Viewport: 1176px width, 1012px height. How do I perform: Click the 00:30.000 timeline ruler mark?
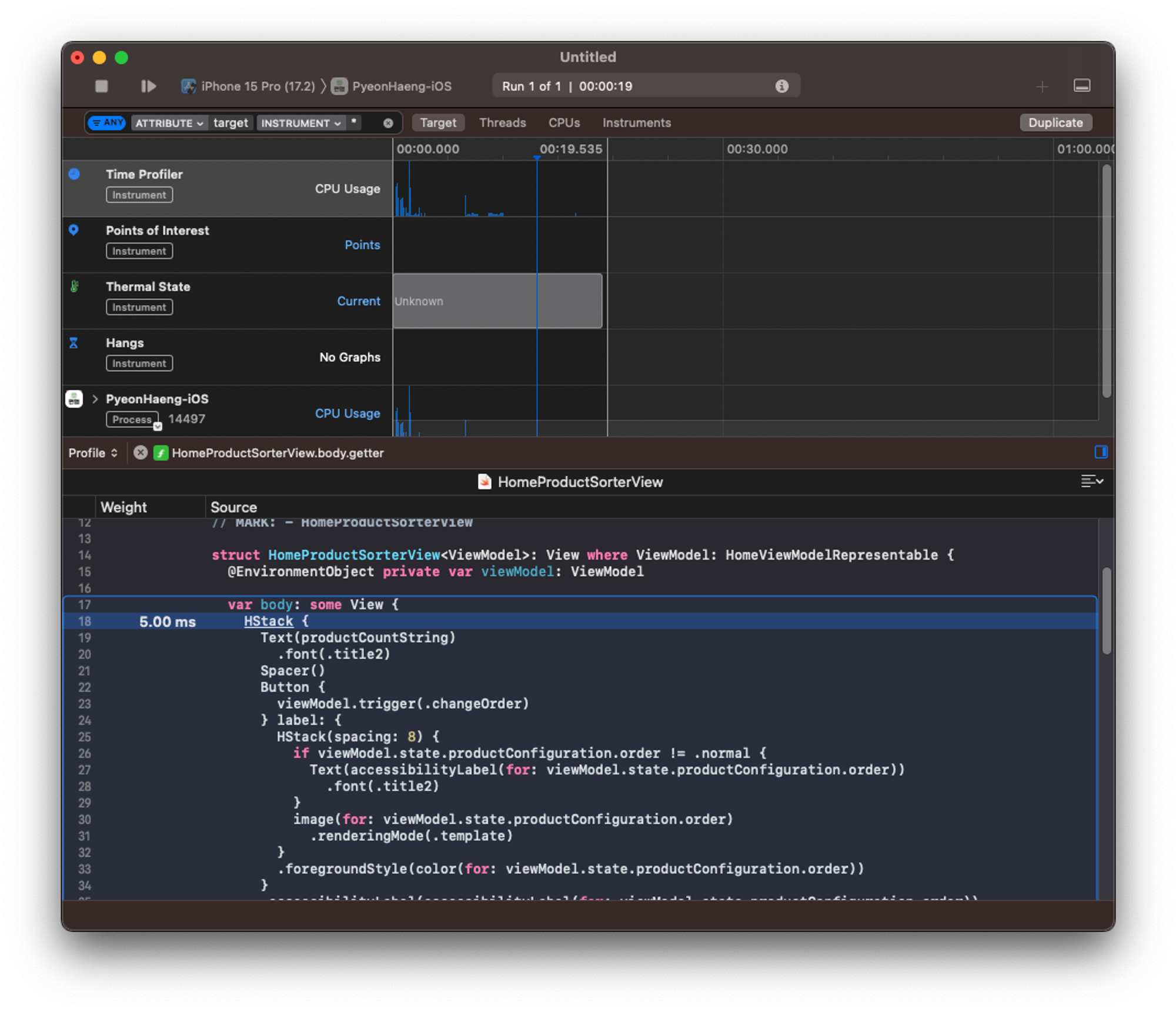point(757,149)
